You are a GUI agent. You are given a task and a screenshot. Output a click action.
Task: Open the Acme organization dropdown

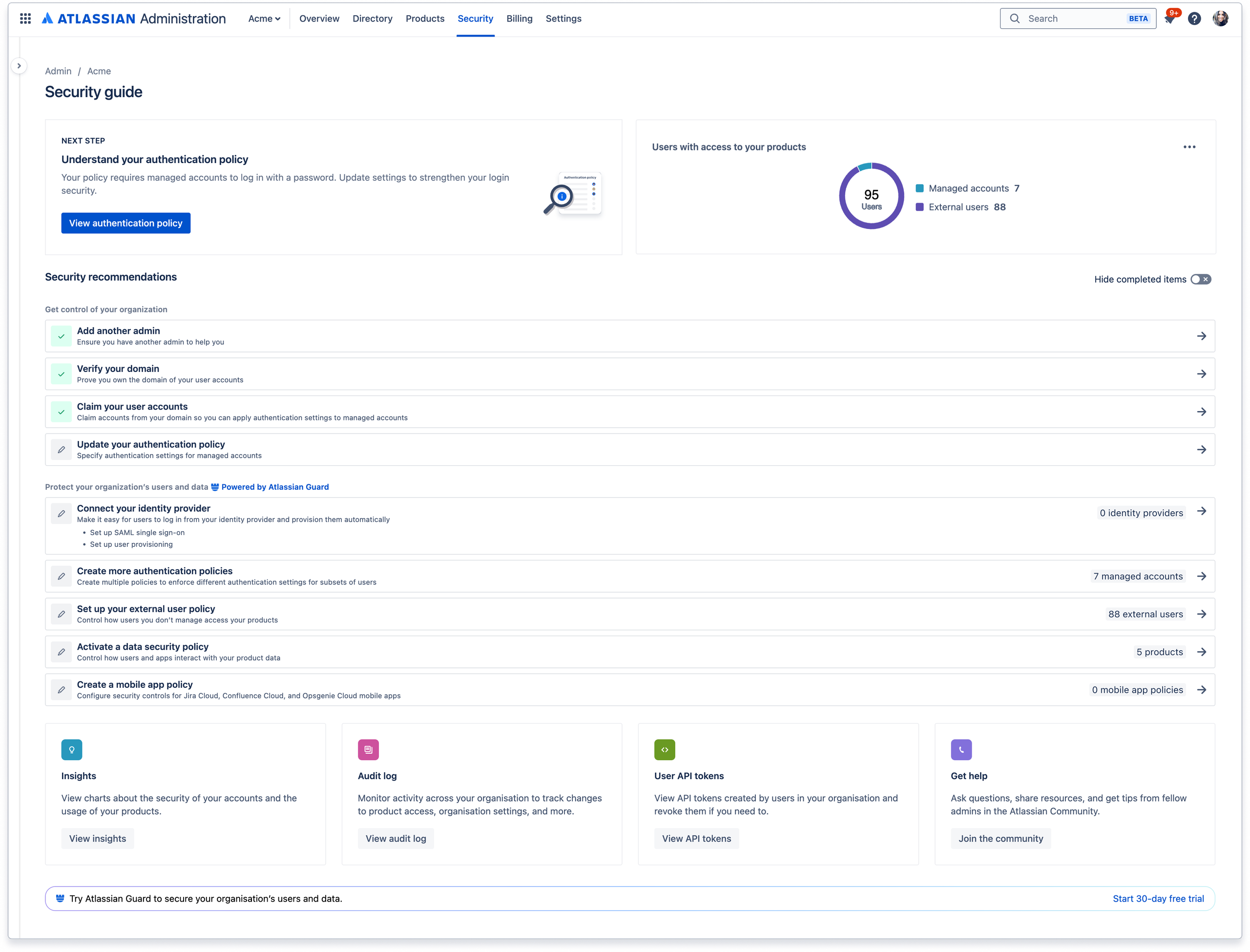264,18
